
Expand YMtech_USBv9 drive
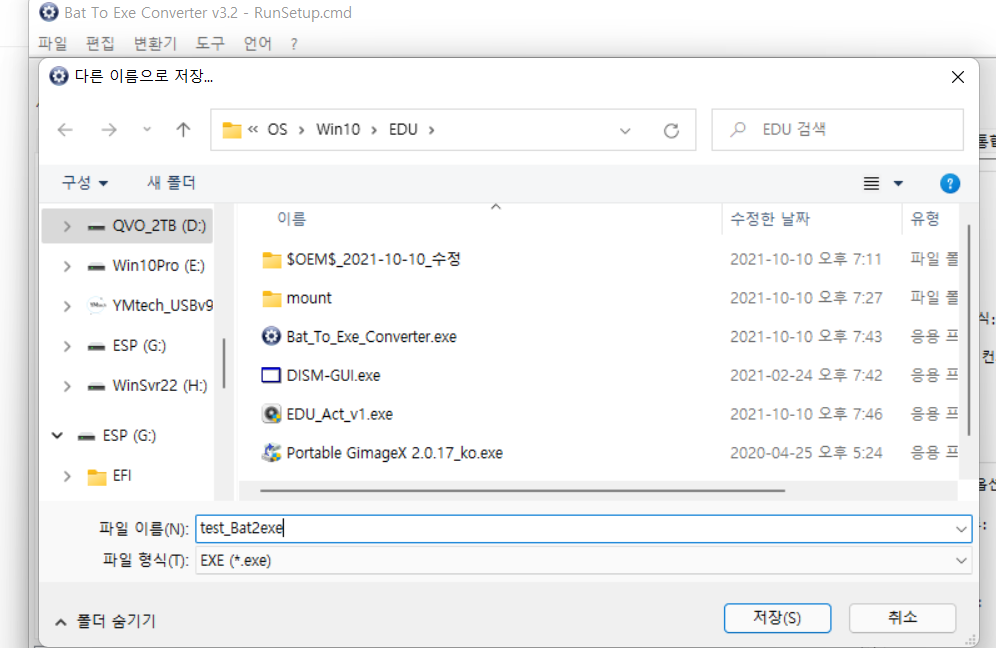click(67, 306)
